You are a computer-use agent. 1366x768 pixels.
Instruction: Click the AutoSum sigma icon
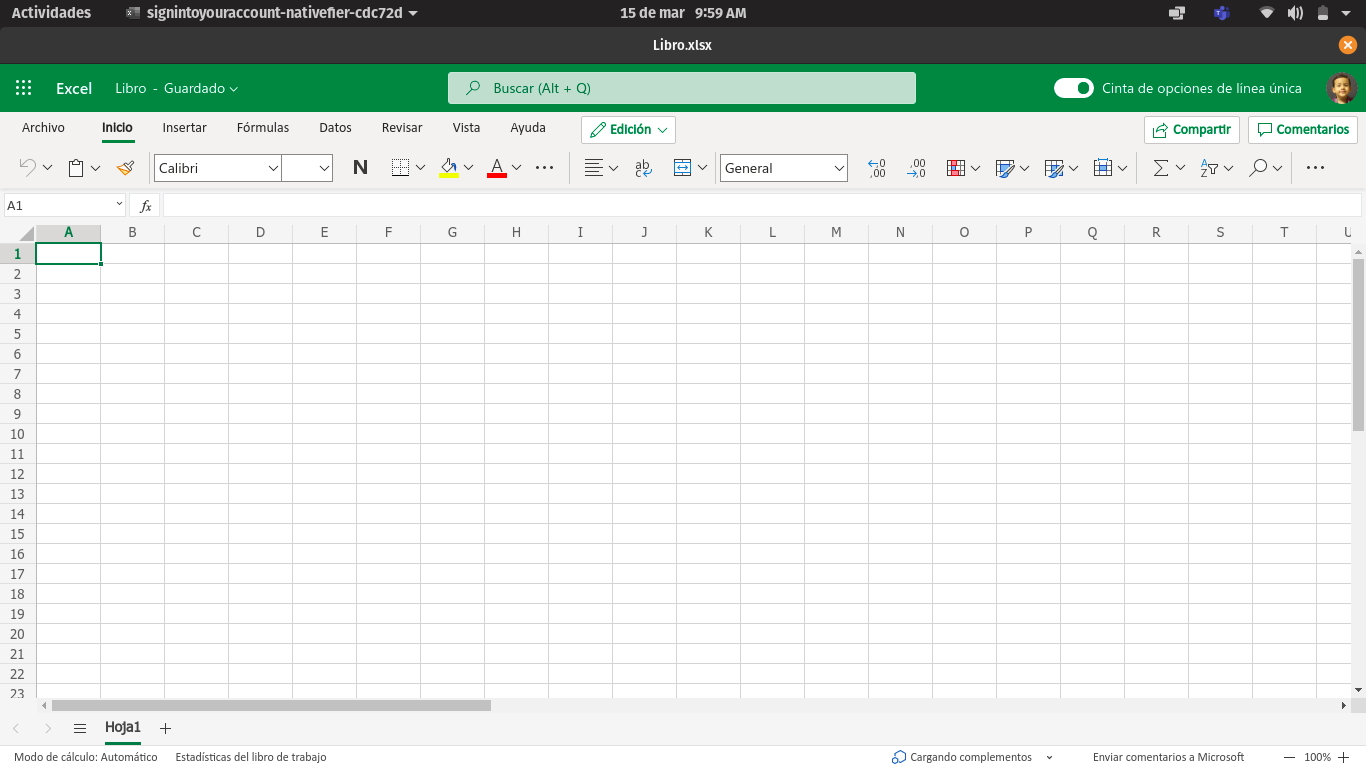1160,168
